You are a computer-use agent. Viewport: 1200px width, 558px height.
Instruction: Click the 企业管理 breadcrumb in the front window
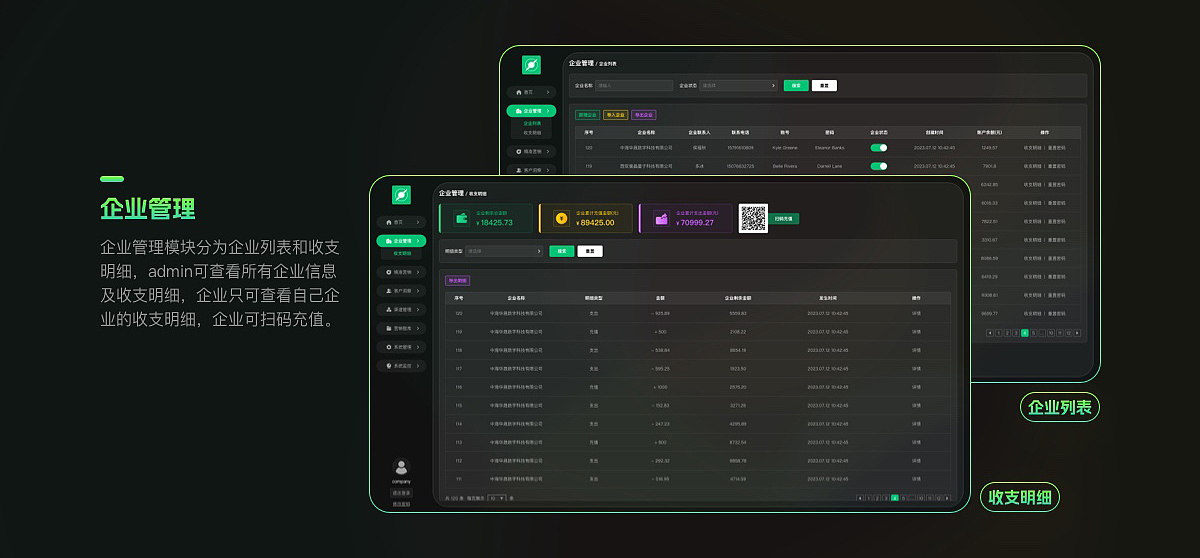[451, 193]
